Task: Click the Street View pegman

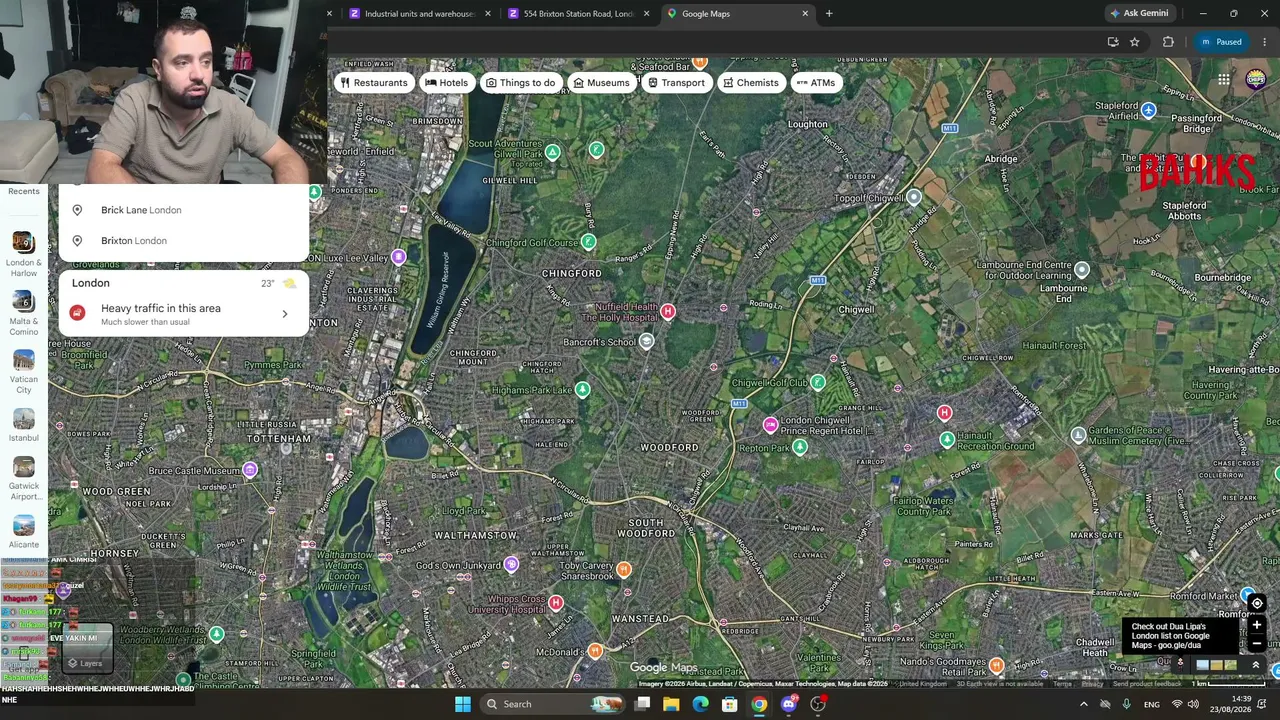Action: (x=1180, y=663)
